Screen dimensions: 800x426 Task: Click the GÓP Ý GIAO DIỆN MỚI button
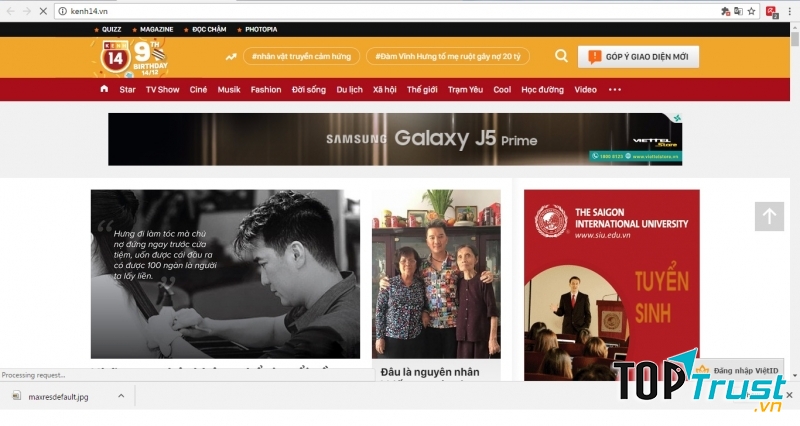coord(638,57)
